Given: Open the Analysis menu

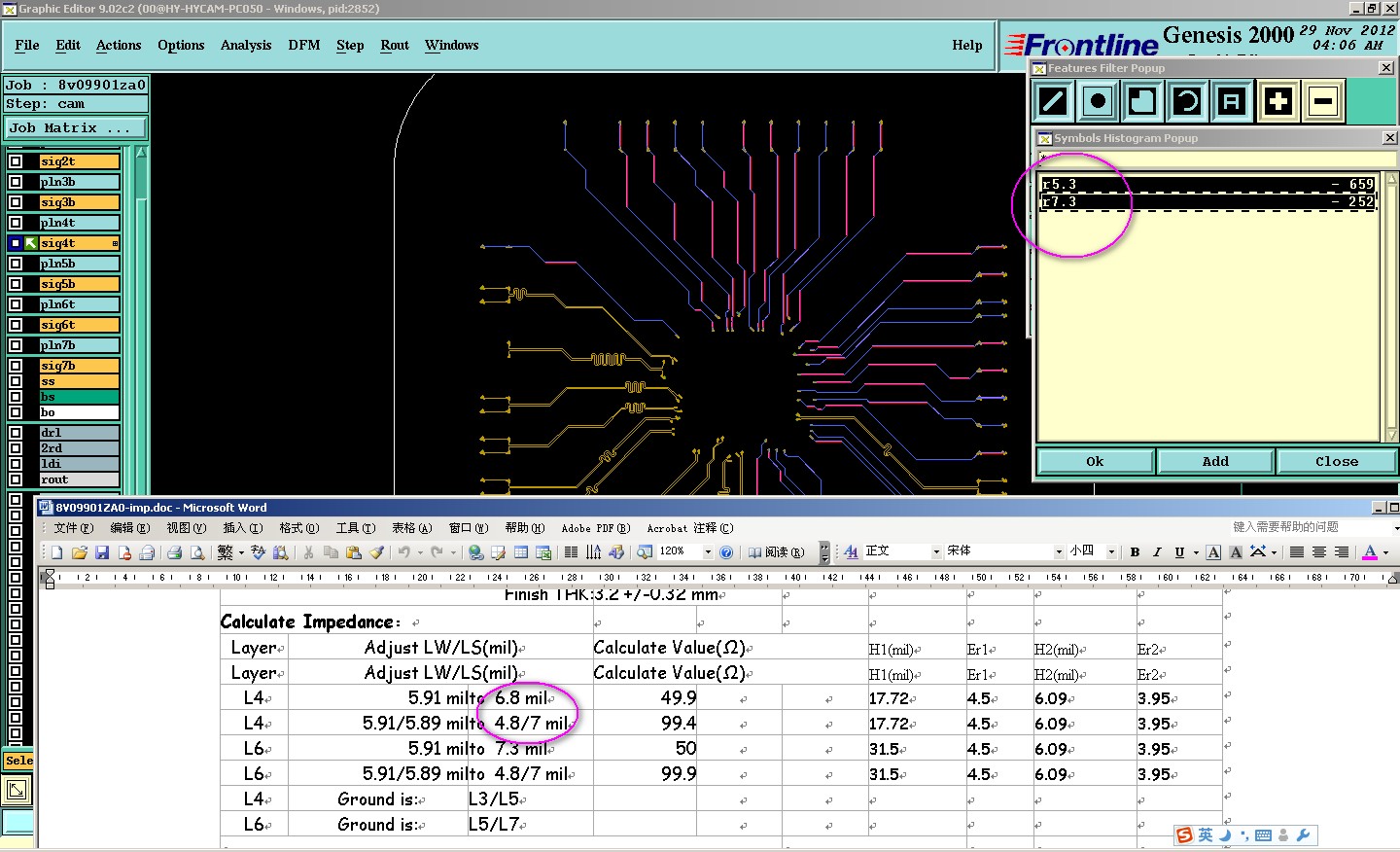Looking at the screenshot, I should [245, 46].
